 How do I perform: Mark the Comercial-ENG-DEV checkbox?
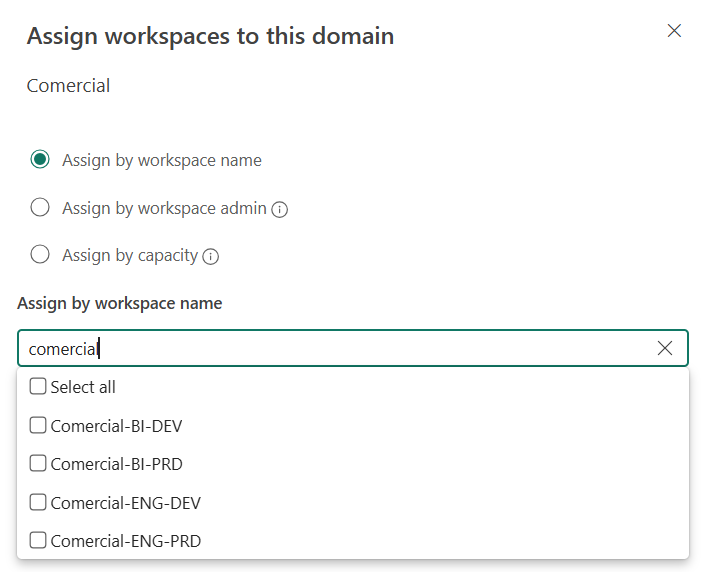pos(38,503)
